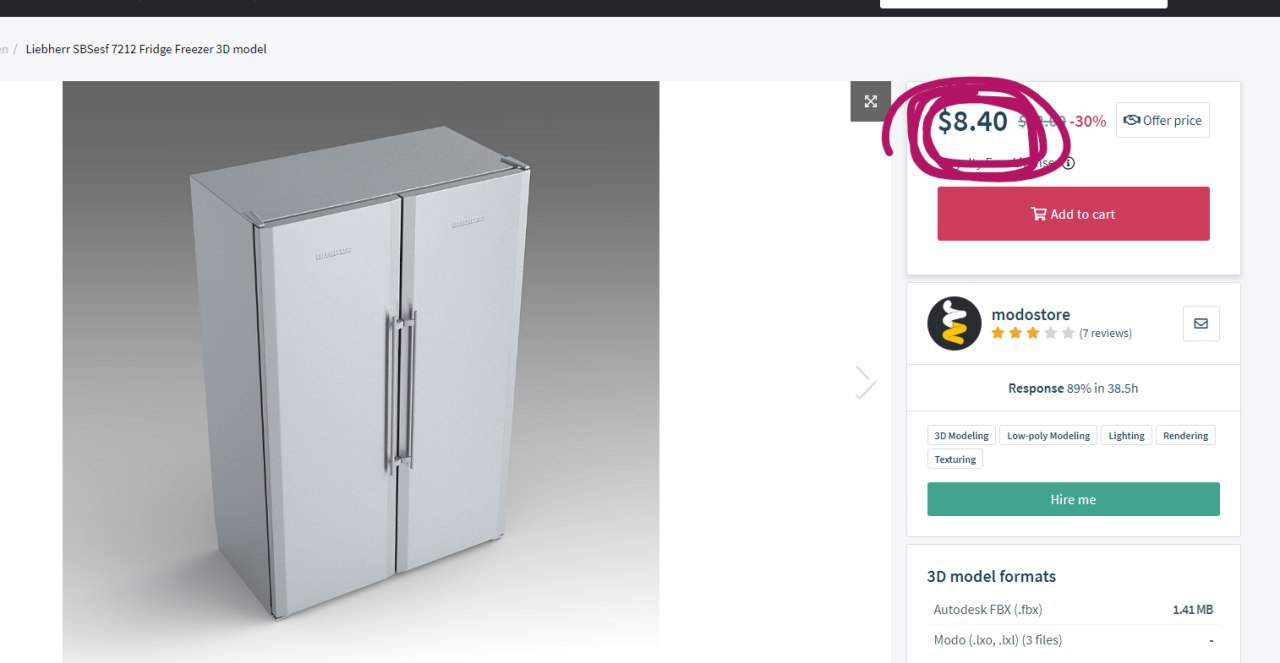Open the 7 reviews link
Viewport: 1280px width, 663px height.
(1105, 333)
